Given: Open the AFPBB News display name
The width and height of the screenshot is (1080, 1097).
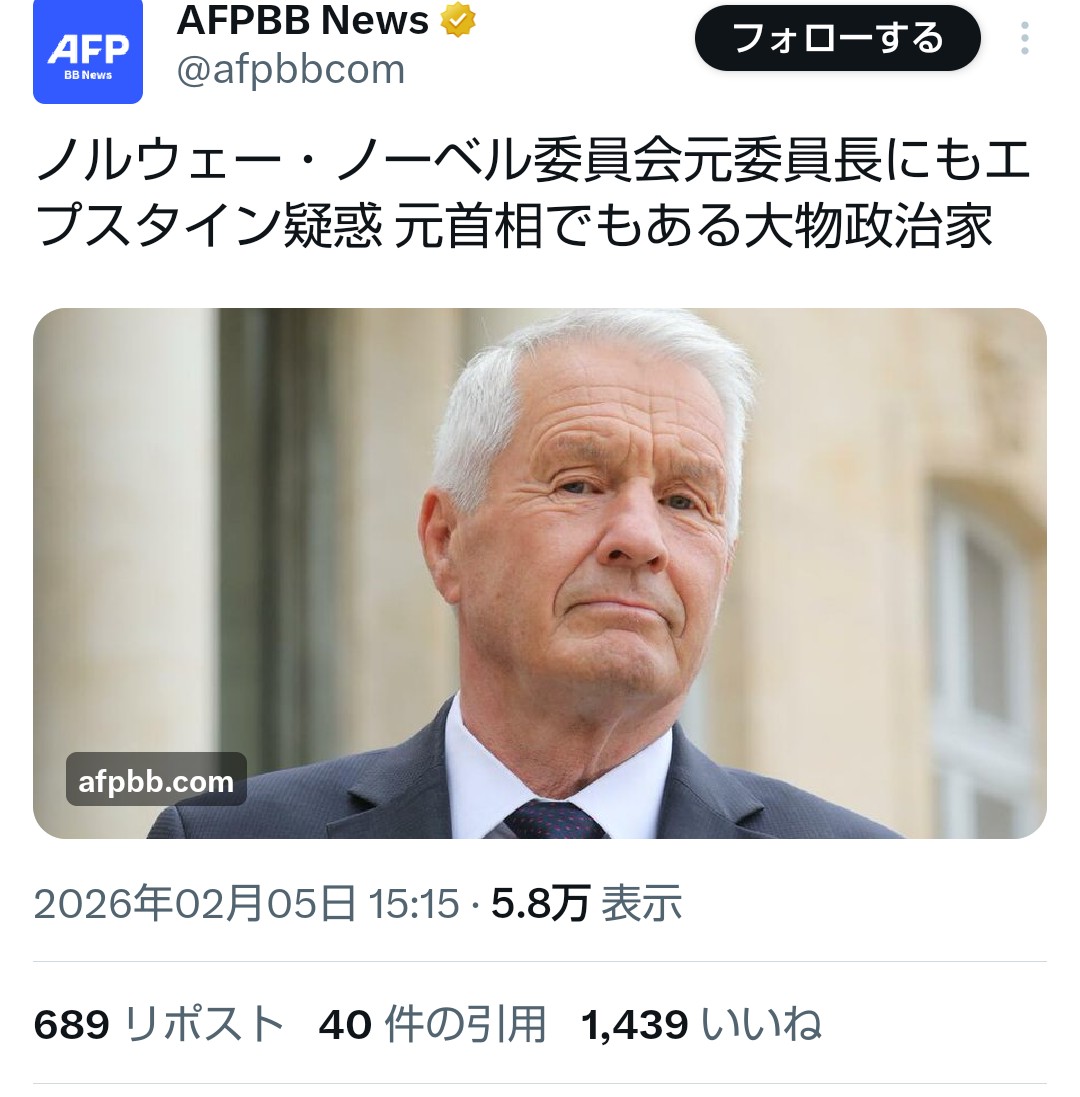Looking at the screenshot, I should pos(302,20).
